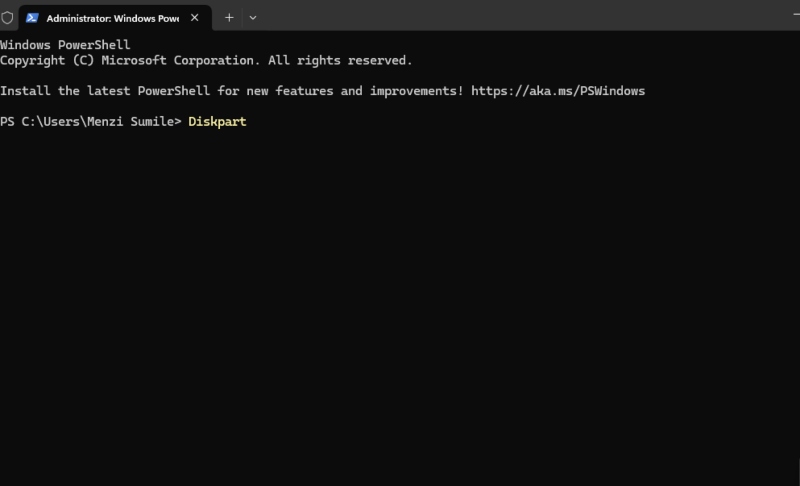Close the Administrator: Windows PowerShell tab
The image size is (800, 486).
pos(194,18)
